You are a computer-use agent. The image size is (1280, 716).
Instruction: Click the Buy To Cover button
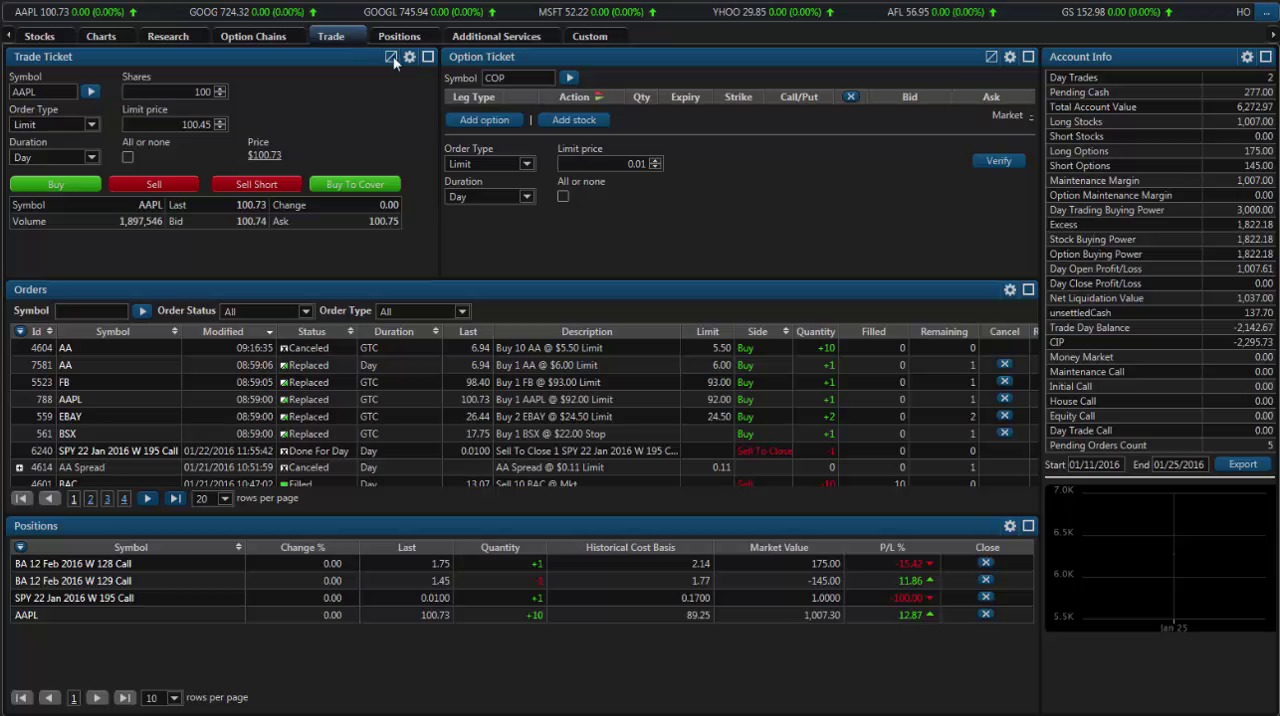coord(355,185)
